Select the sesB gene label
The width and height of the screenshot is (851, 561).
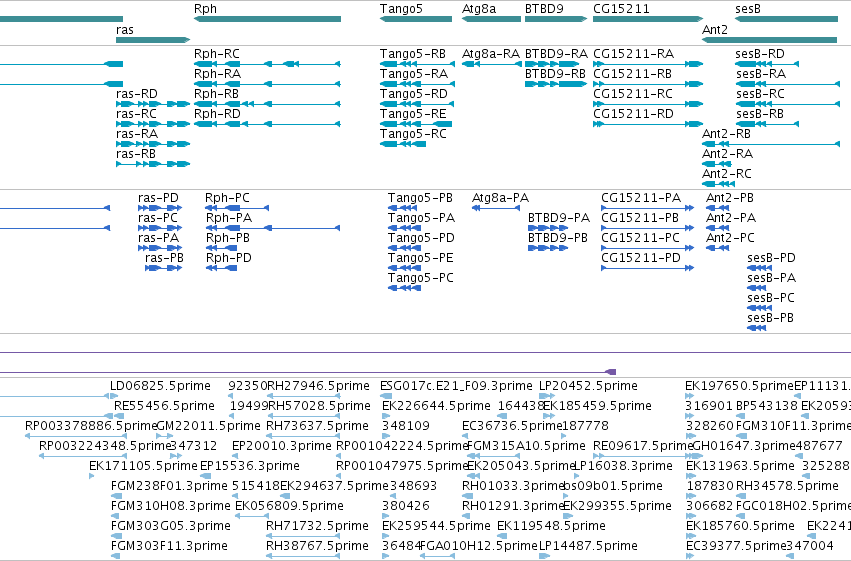(x=748, y=9)
